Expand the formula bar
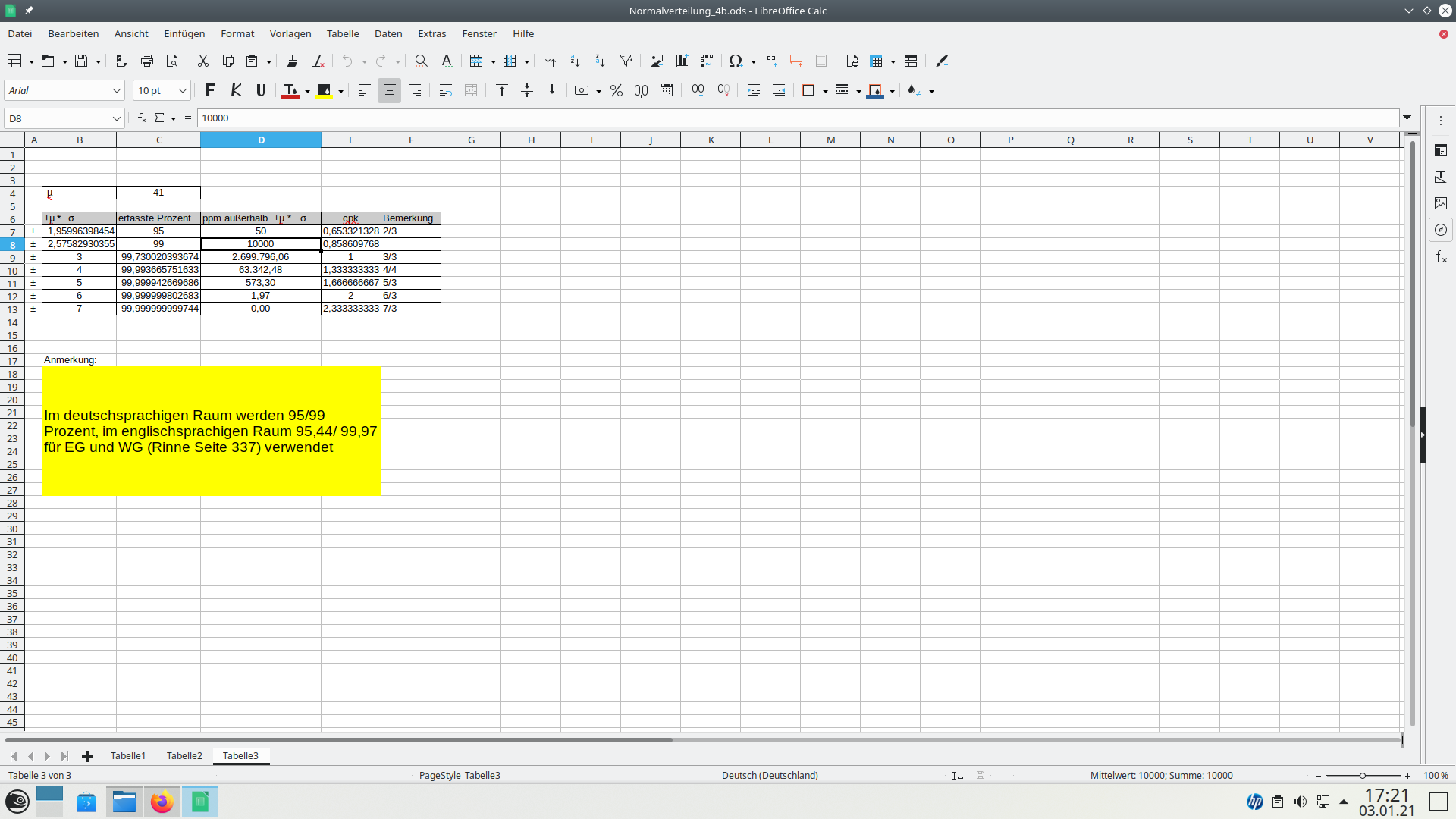1456x819 pixels. click(1407, 118)
